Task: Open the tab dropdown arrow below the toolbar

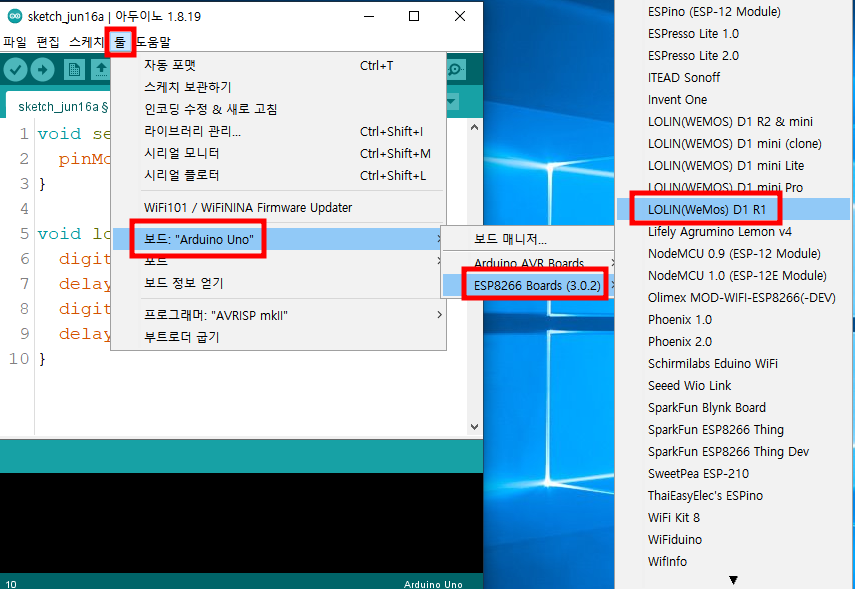Action: click(451, 101)
